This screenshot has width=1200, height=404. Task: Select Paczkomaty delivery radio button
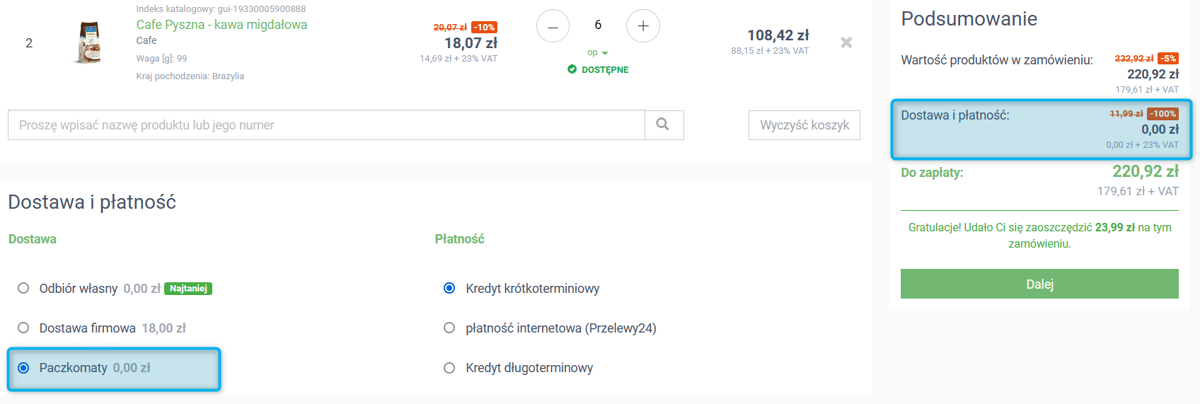(23, 367)
